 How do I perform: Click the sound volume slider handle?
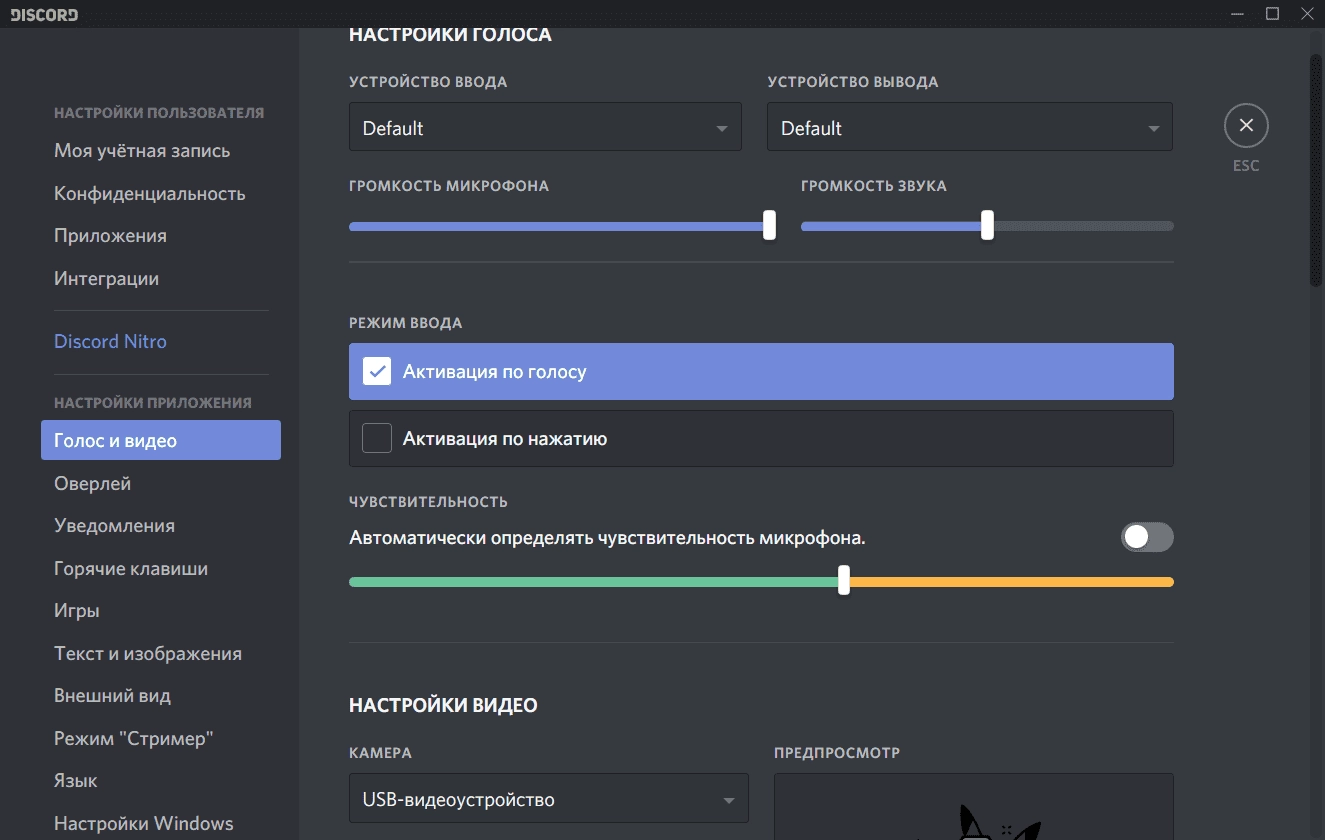point(987,225)
